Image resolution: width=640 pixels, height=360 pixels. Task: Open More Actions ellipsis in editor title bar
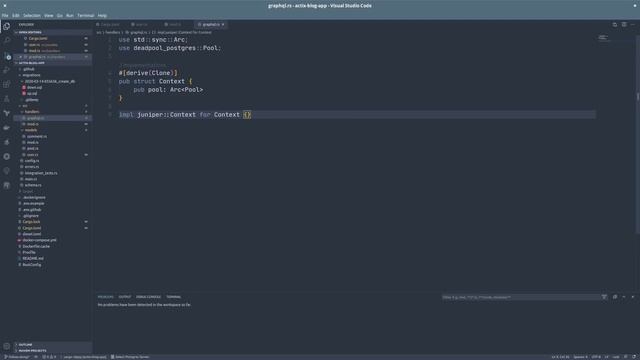(x=633, y=24)
